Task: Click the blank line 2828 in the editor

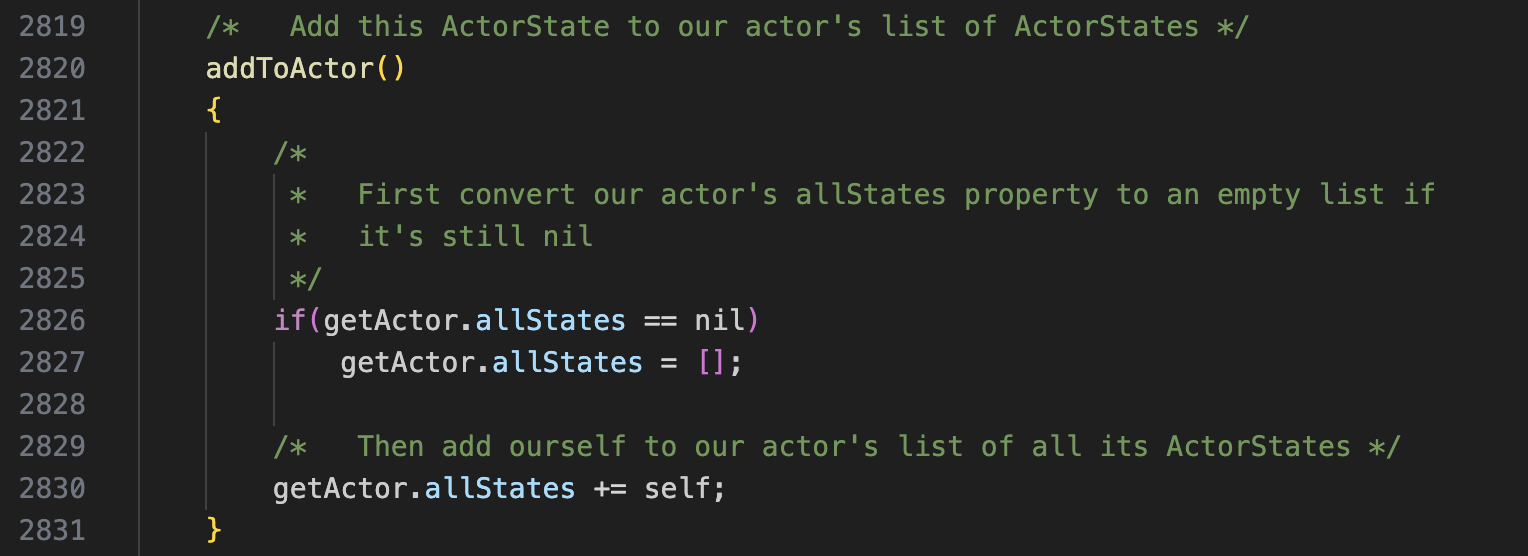Action: [700, 404]
